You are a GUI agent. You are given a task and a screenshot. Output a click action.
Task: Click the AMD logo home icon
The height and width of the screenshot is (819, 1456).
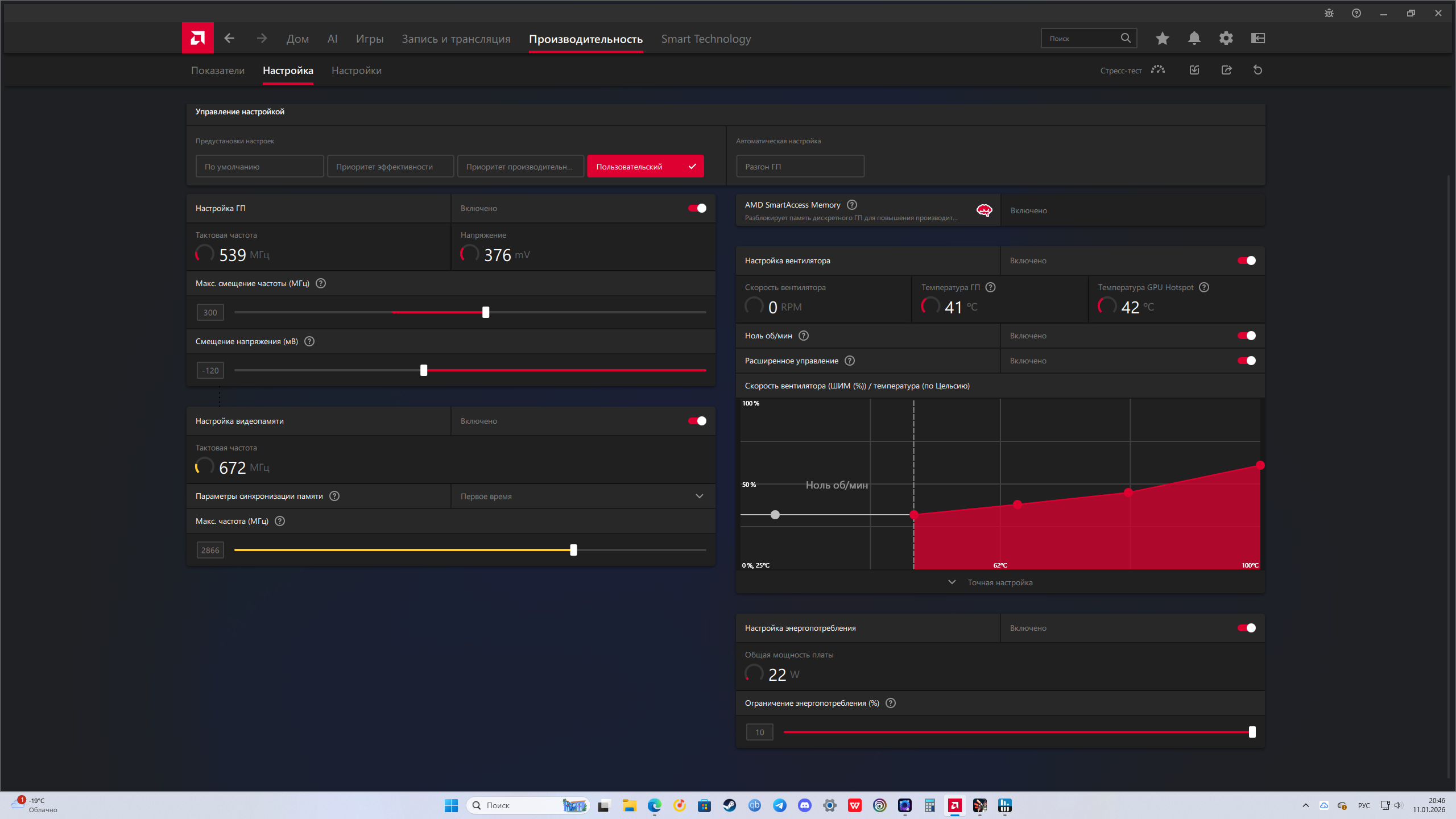(x=197, y=38)
